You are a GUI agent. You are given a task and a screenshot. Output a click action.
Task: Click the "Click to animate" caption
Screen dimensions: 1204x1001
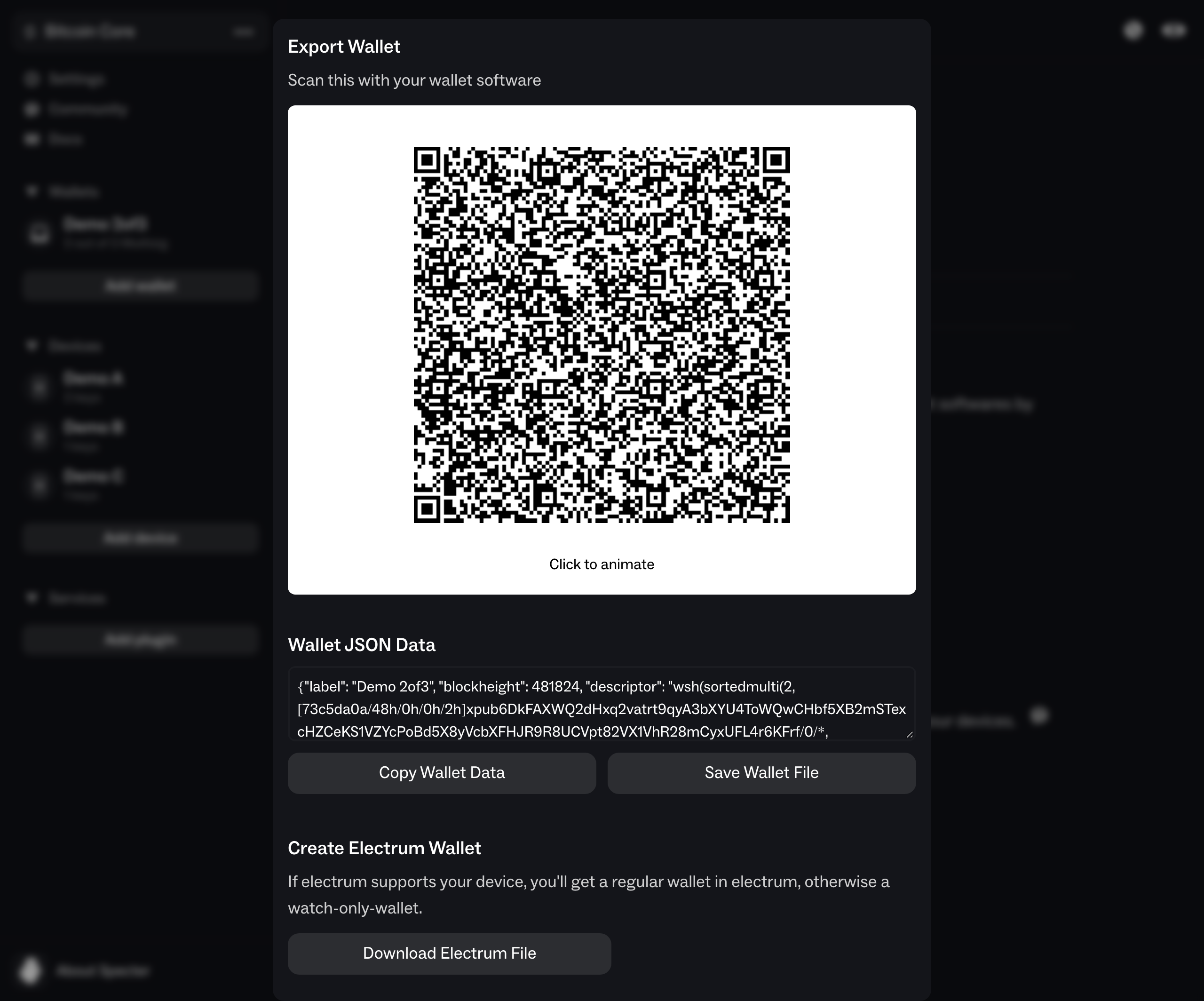pos(602,564)
